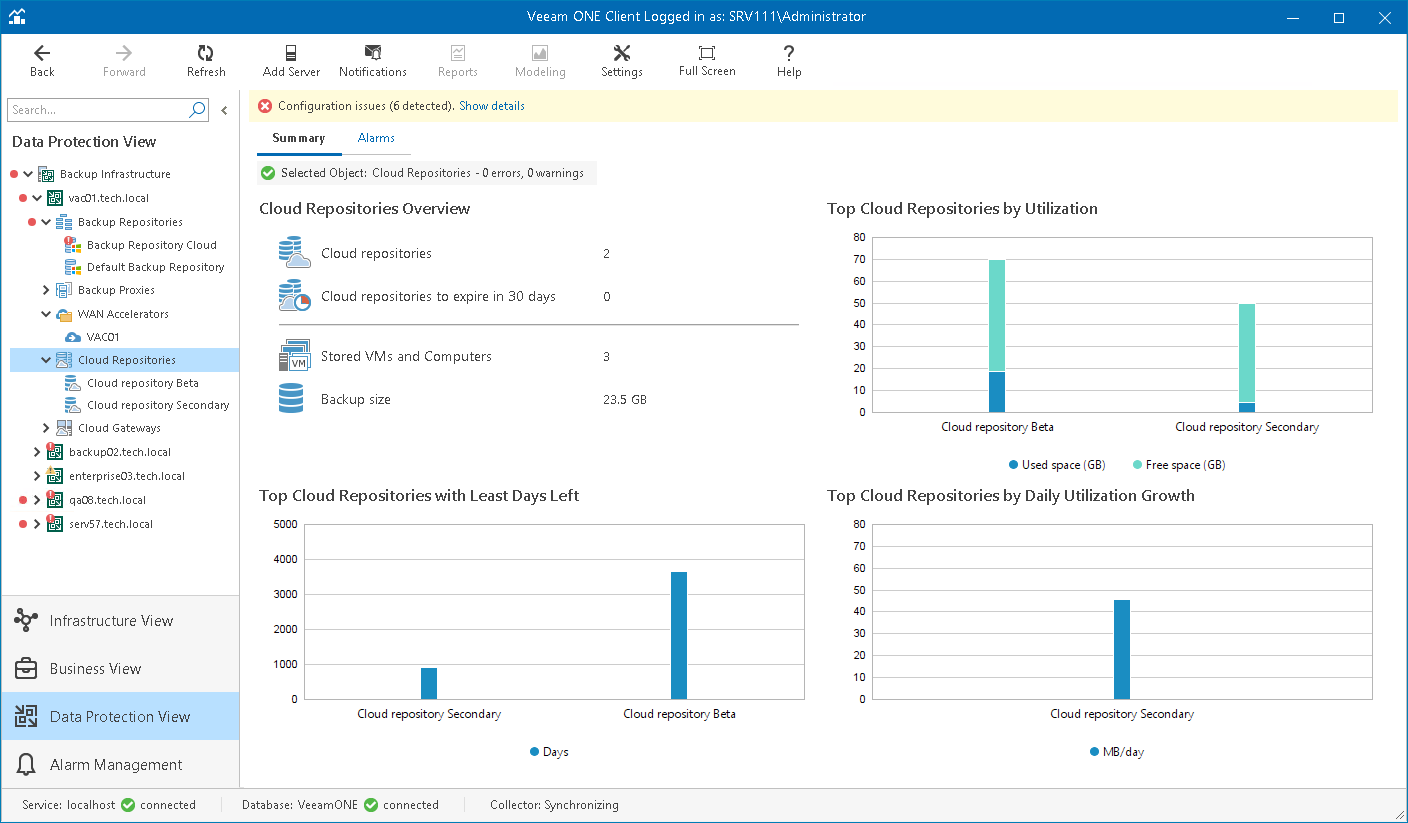Screen dimensions: 1408x823
Task: Click the Cloud repository Secondary tree icon
Action: 72,405
